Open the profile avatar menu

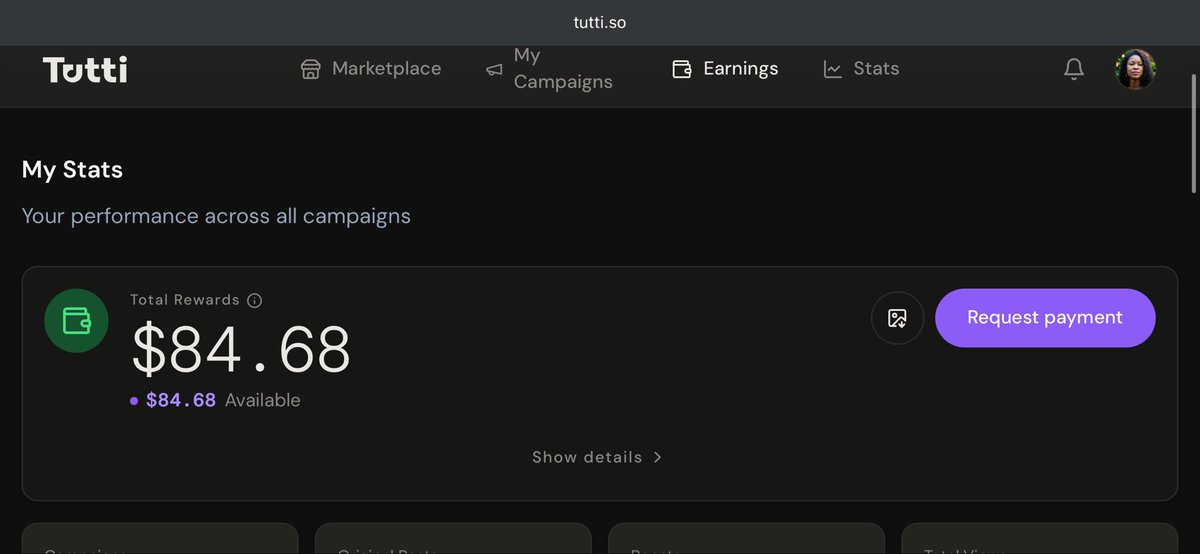tap(1136, 69)
